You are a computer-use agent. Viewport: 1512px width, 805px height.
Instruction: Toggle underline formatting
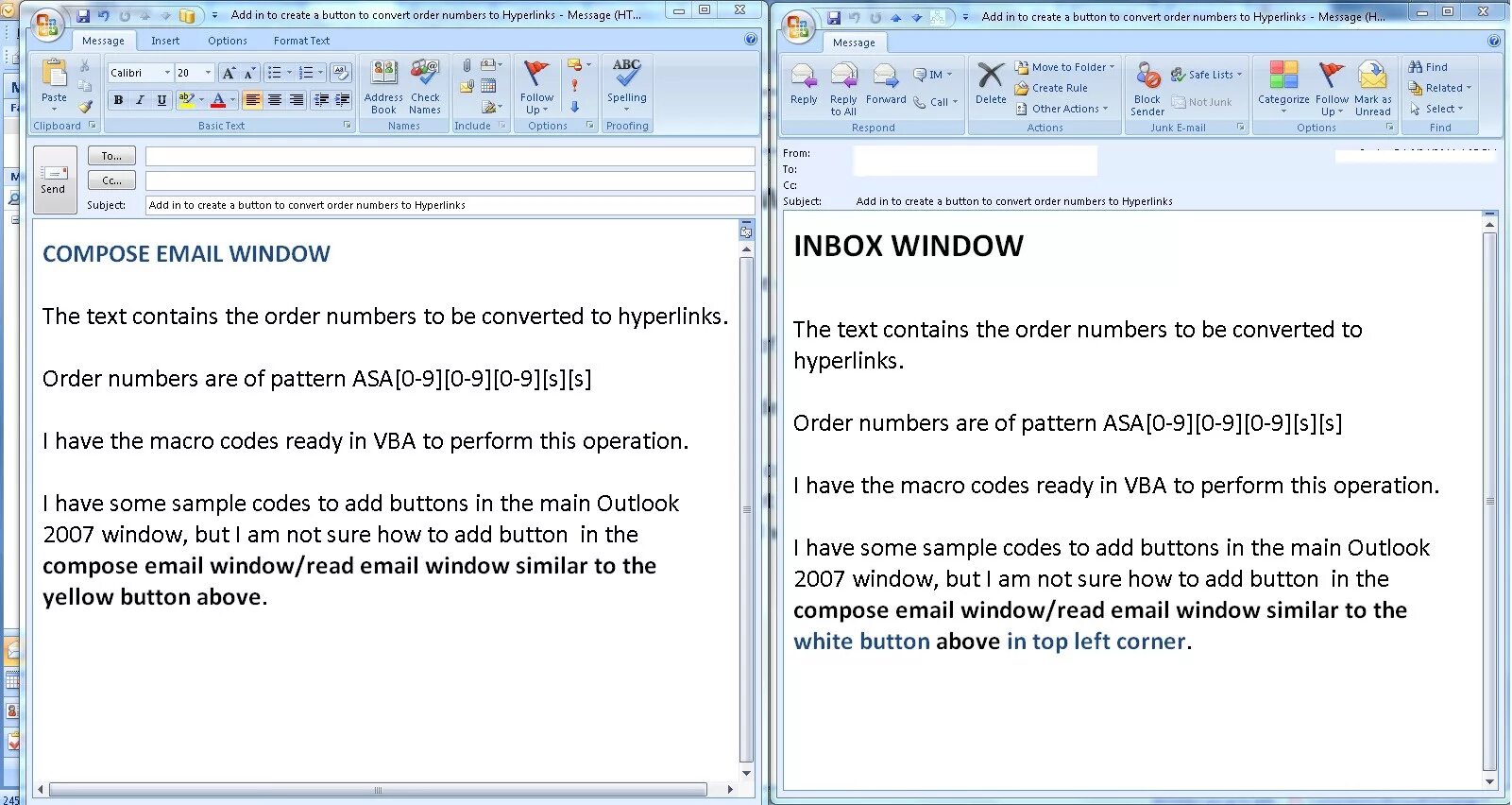[x=161, y=100]
